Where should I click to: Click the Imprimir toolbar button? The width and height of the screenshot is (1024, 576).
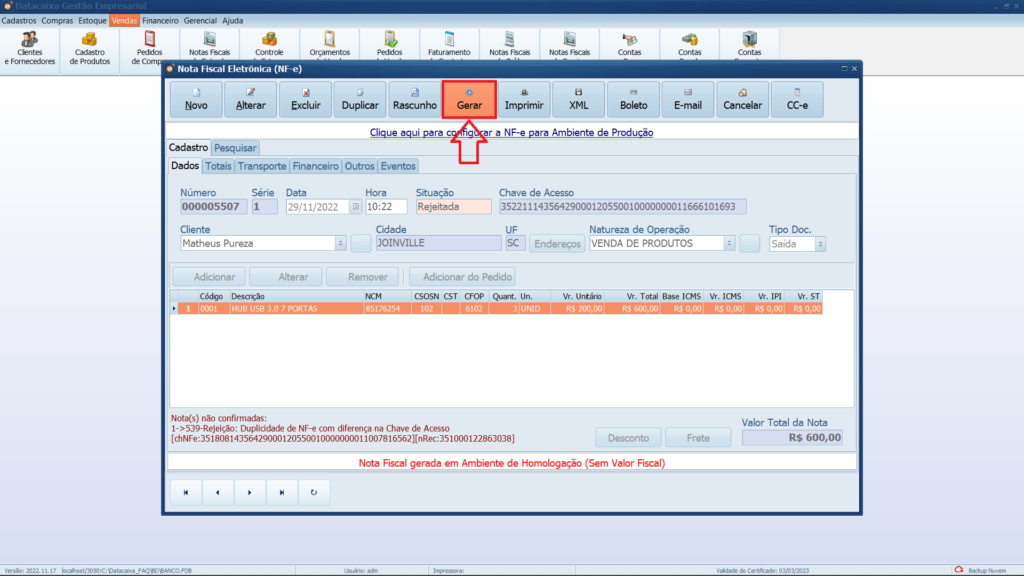tap(524, 100)
